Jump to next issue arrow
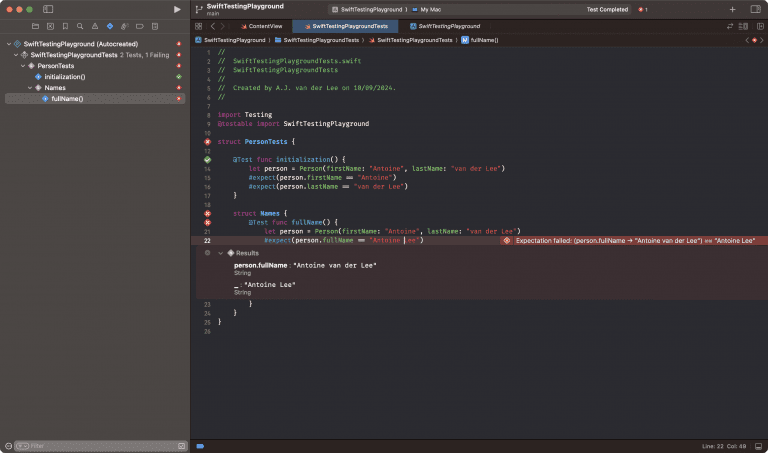Image resolution: width=768 pixels, height=453 pixels. tap(762, 40)
